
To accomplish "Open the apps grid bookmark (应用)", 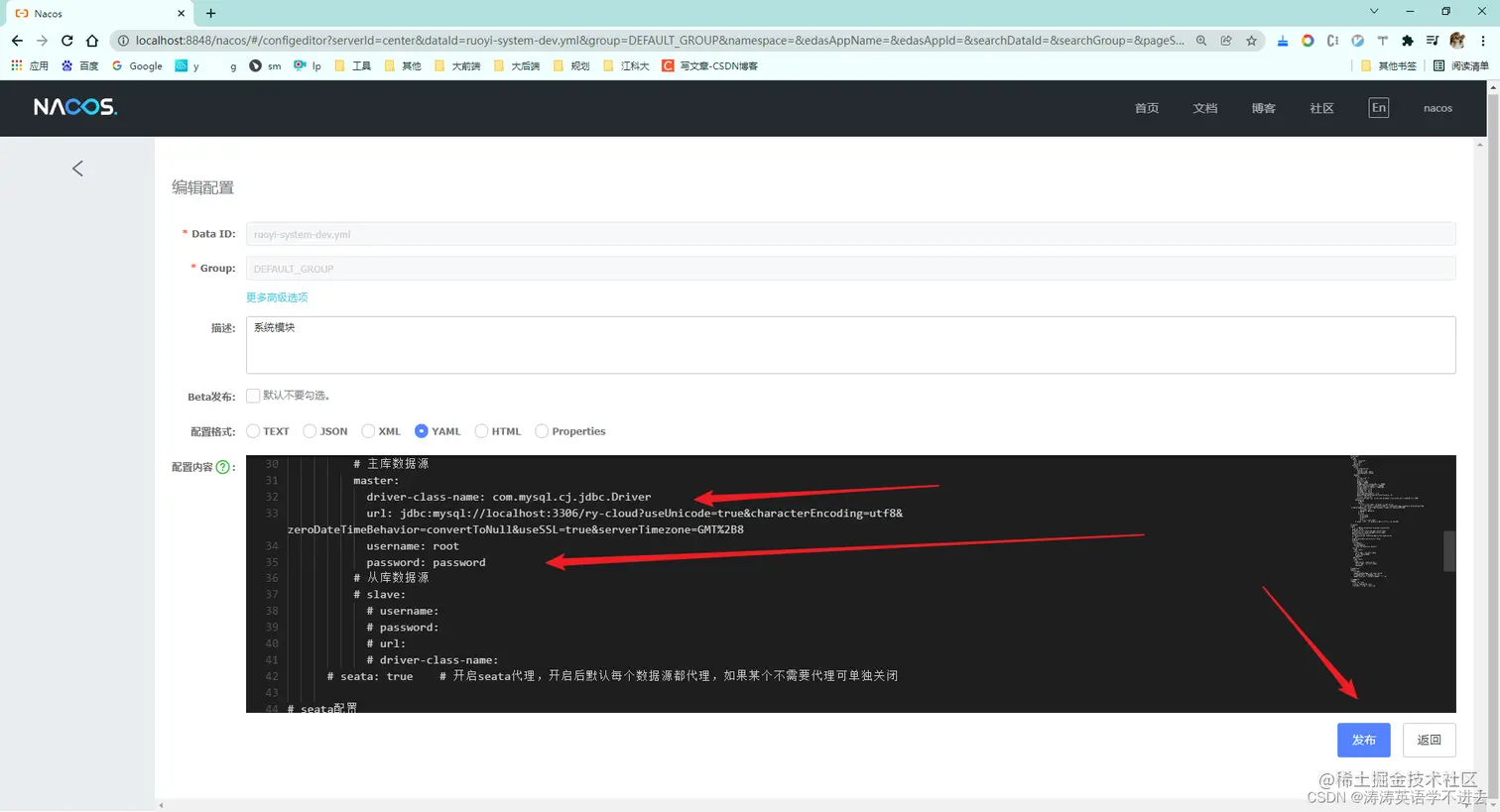I will [x=29, y=65].
